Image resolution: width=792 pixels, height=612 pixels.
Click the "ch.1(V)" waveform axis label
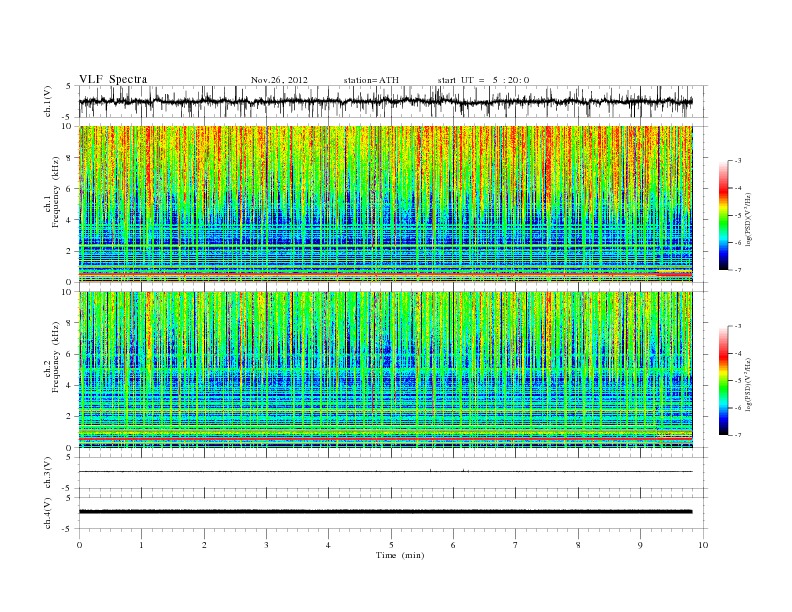tap(48, 101)
